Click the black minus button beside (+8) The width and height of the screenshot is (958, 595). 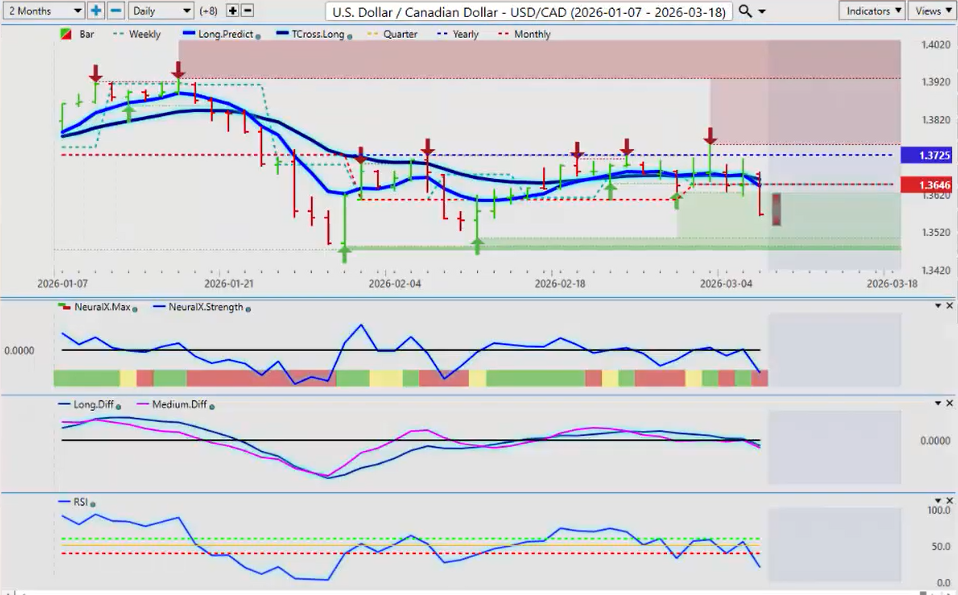(x=248, y=10)
